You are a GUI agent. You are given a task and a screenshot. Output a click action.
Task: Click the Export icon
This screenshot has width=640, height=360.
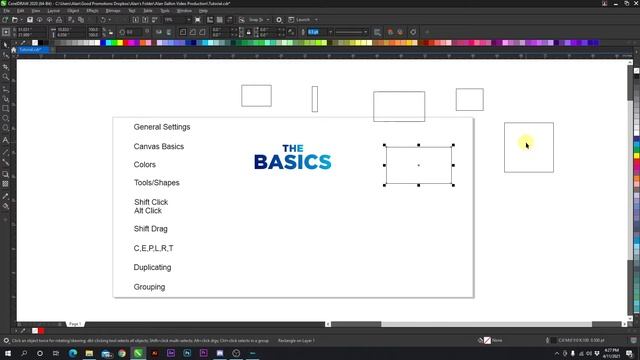145,20
